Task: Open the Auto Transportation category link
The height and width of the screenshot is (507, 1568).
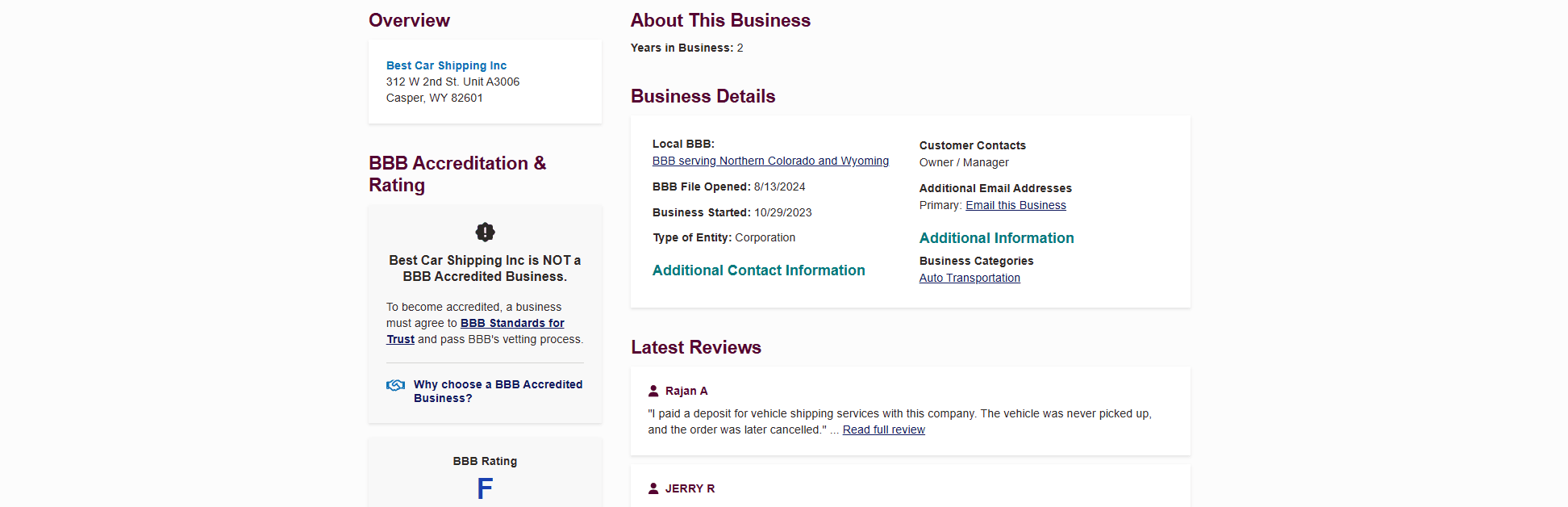Action: 970,278
